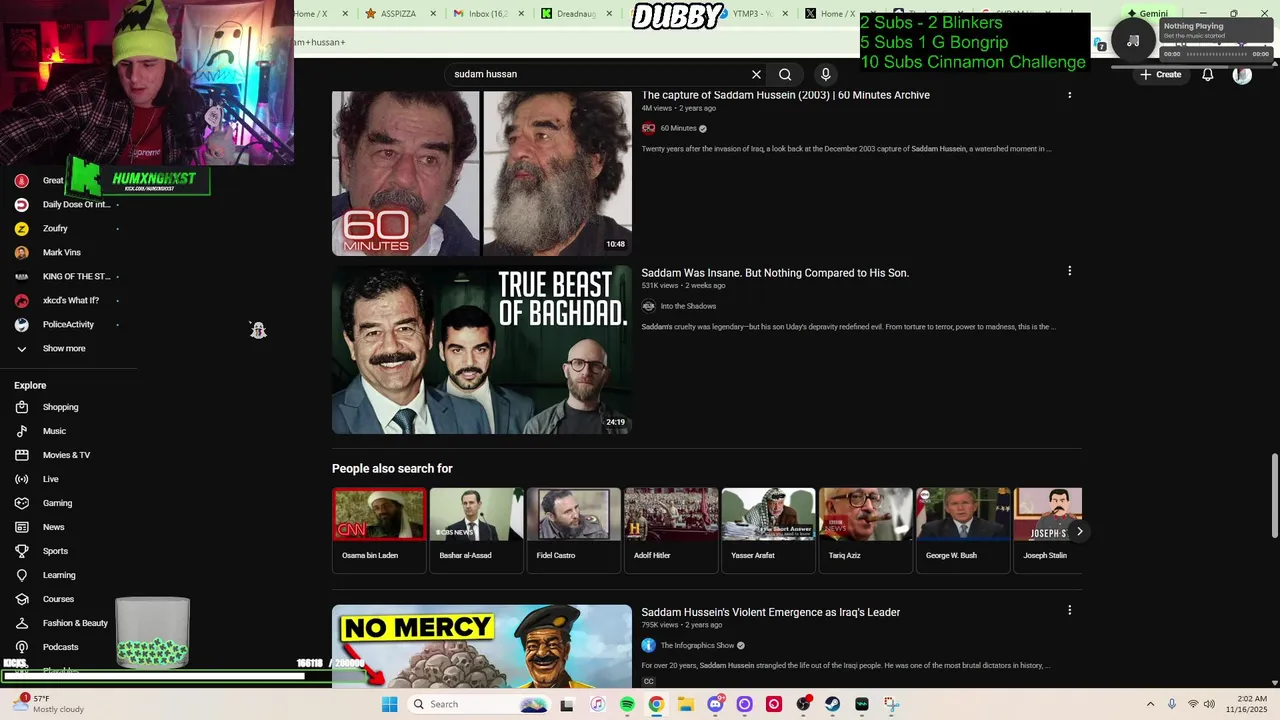Click the magnifier search button
The image size is (1280, 720).
[x=785, y=74]
